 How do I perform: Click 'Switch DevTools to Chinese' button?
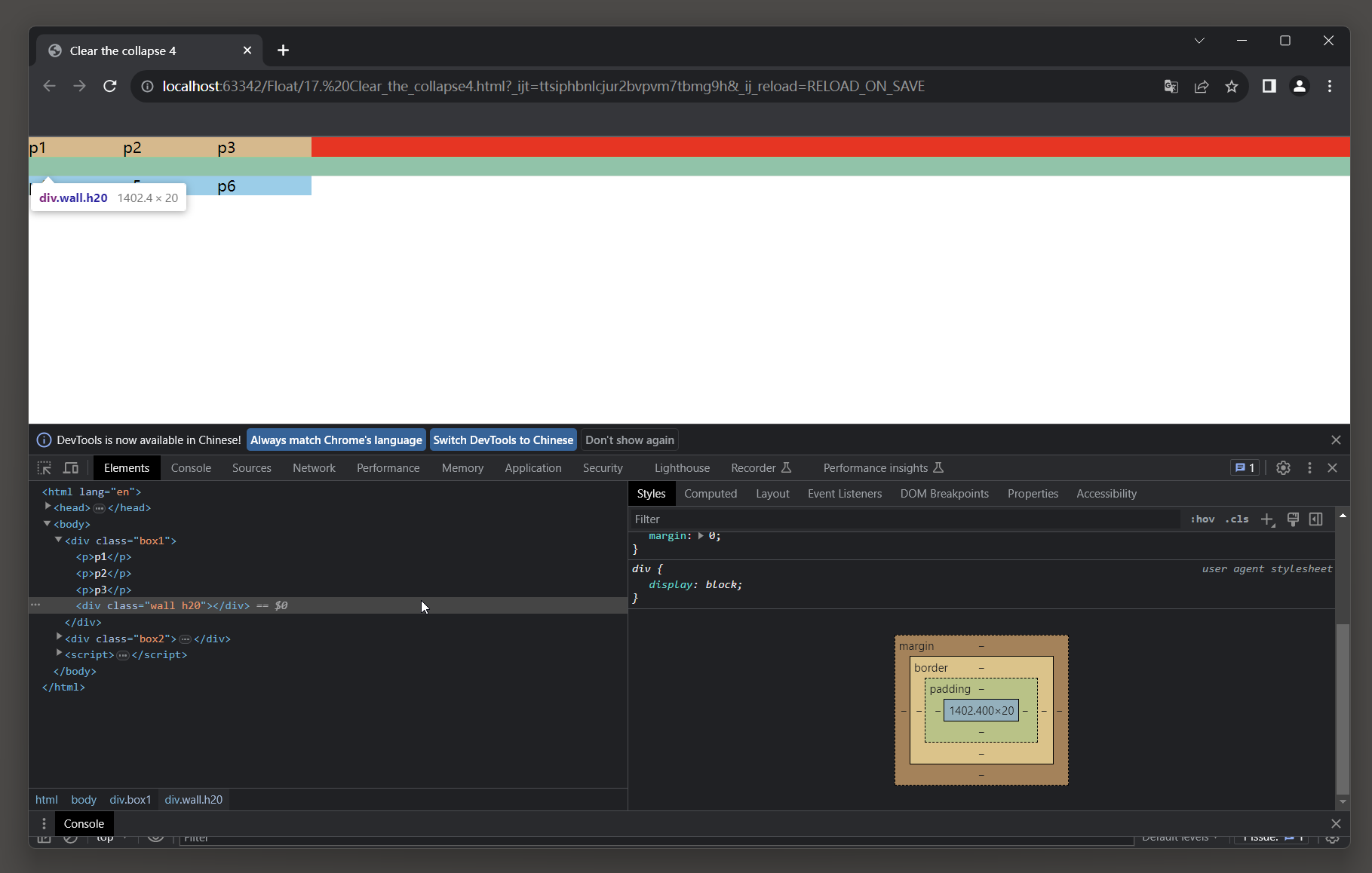click(x=503, y=440)
